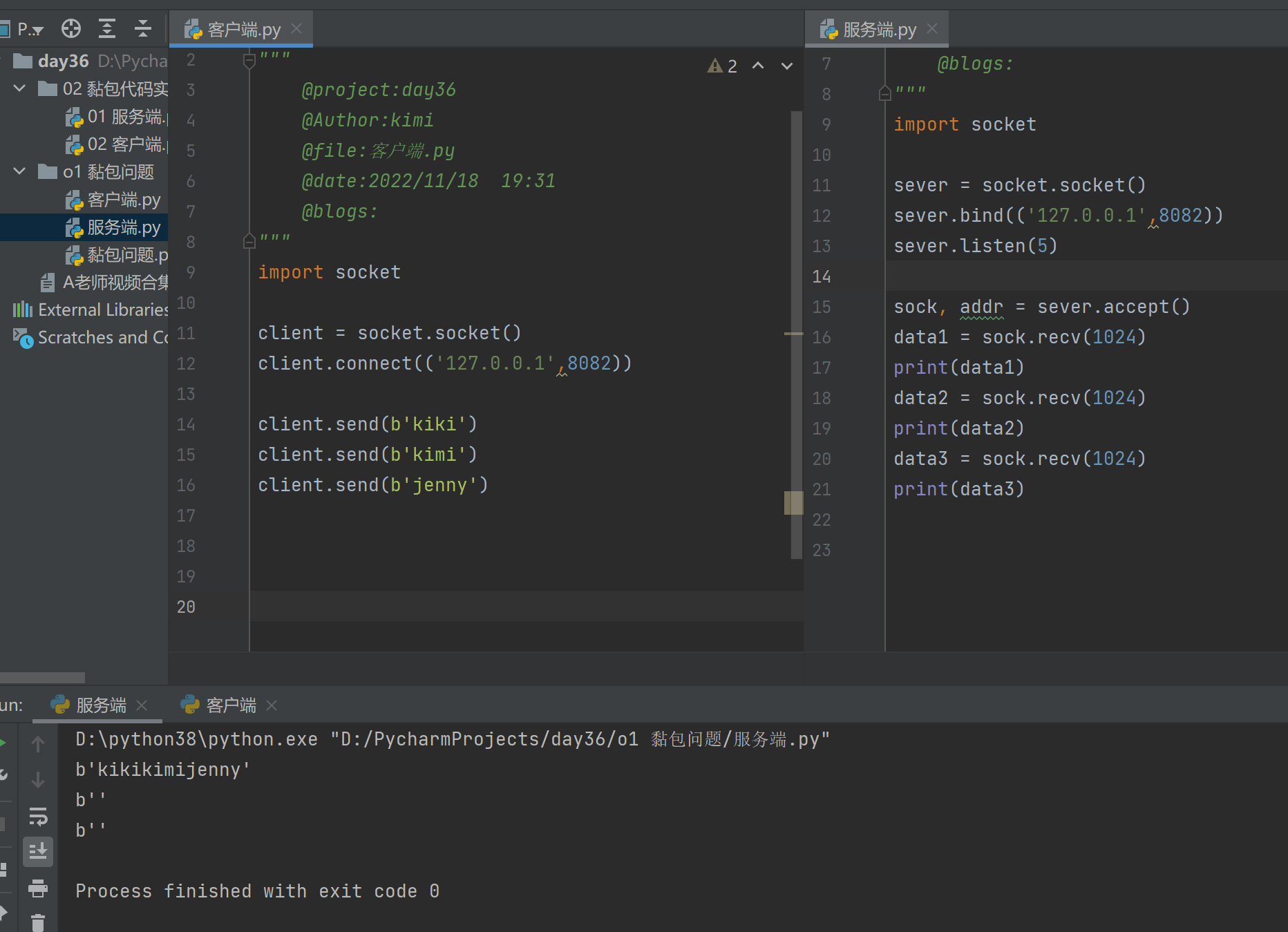Screen dimensions: 1288x932
Task: Go to previous highlighted error arrow
Action: coord(758,66)
